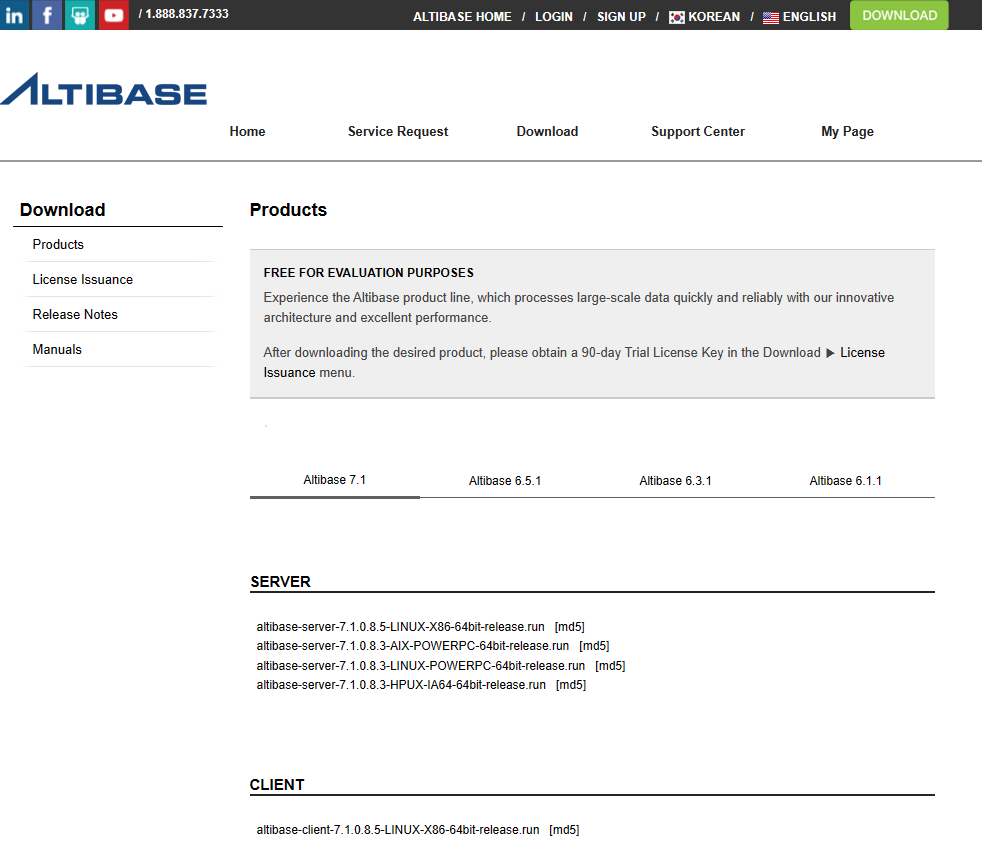Image resolution: width=982 pixels, height=841 pixels.
Task: Click the CLIENT section heading
Action: point(277,785)
